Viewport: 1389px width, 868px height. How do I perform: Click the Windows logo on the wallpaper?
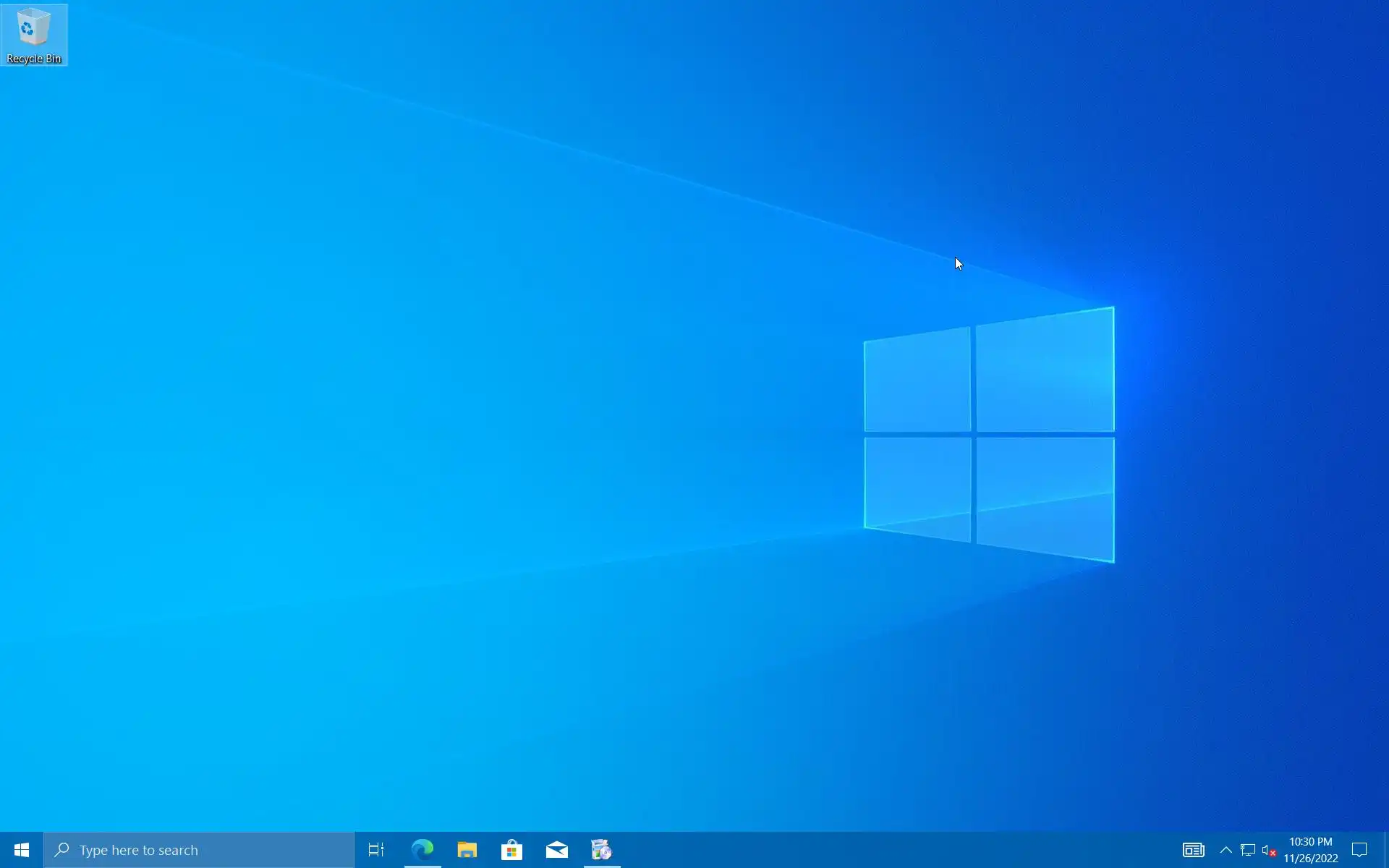coord(989,434)
